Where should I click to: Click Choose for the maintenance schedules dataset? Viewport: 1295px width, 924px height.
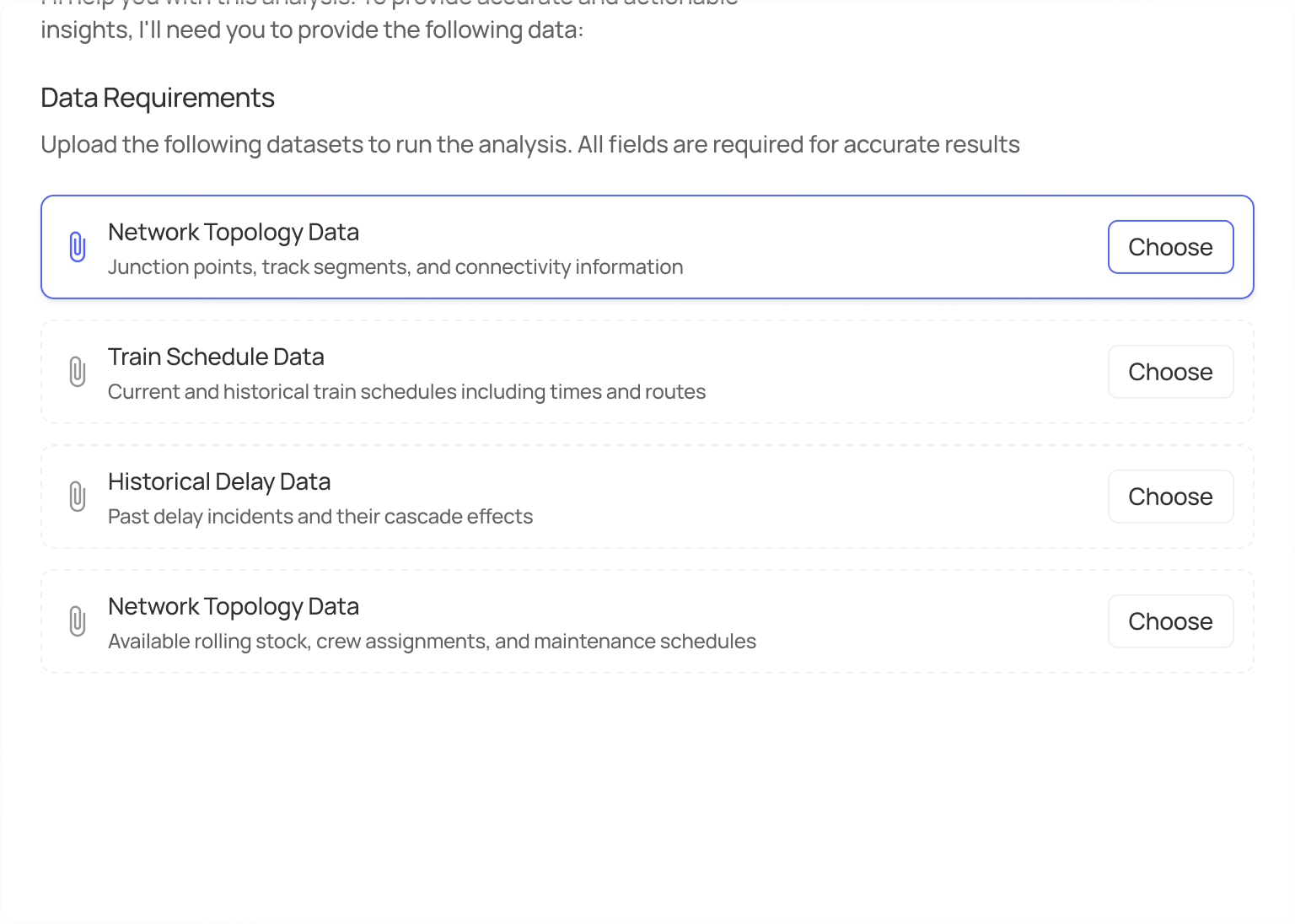pyautogui.click(x=1170, y=621)
